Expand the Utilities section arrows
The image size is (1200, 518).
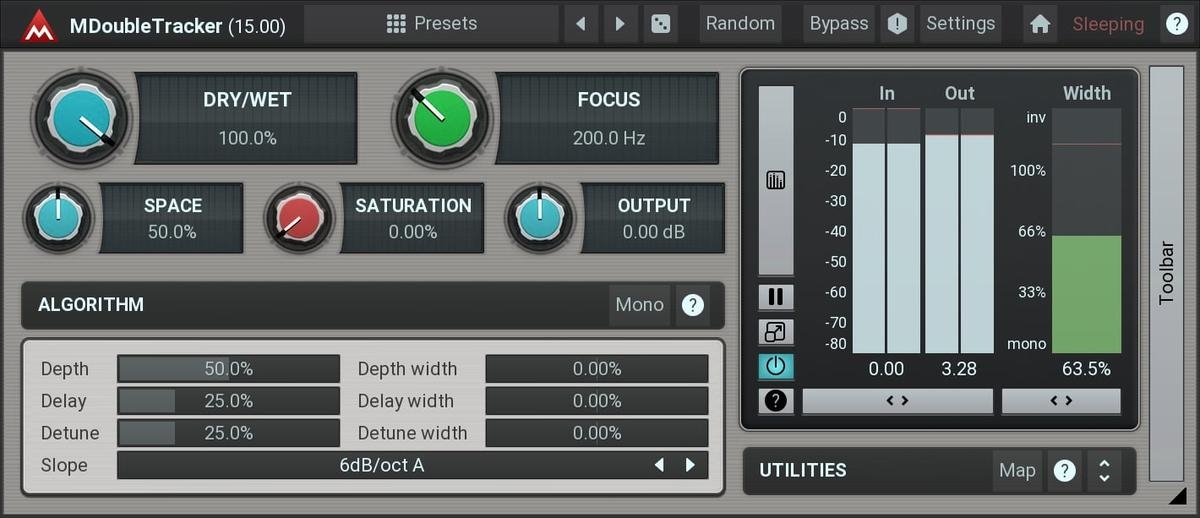pos(1104,470)
